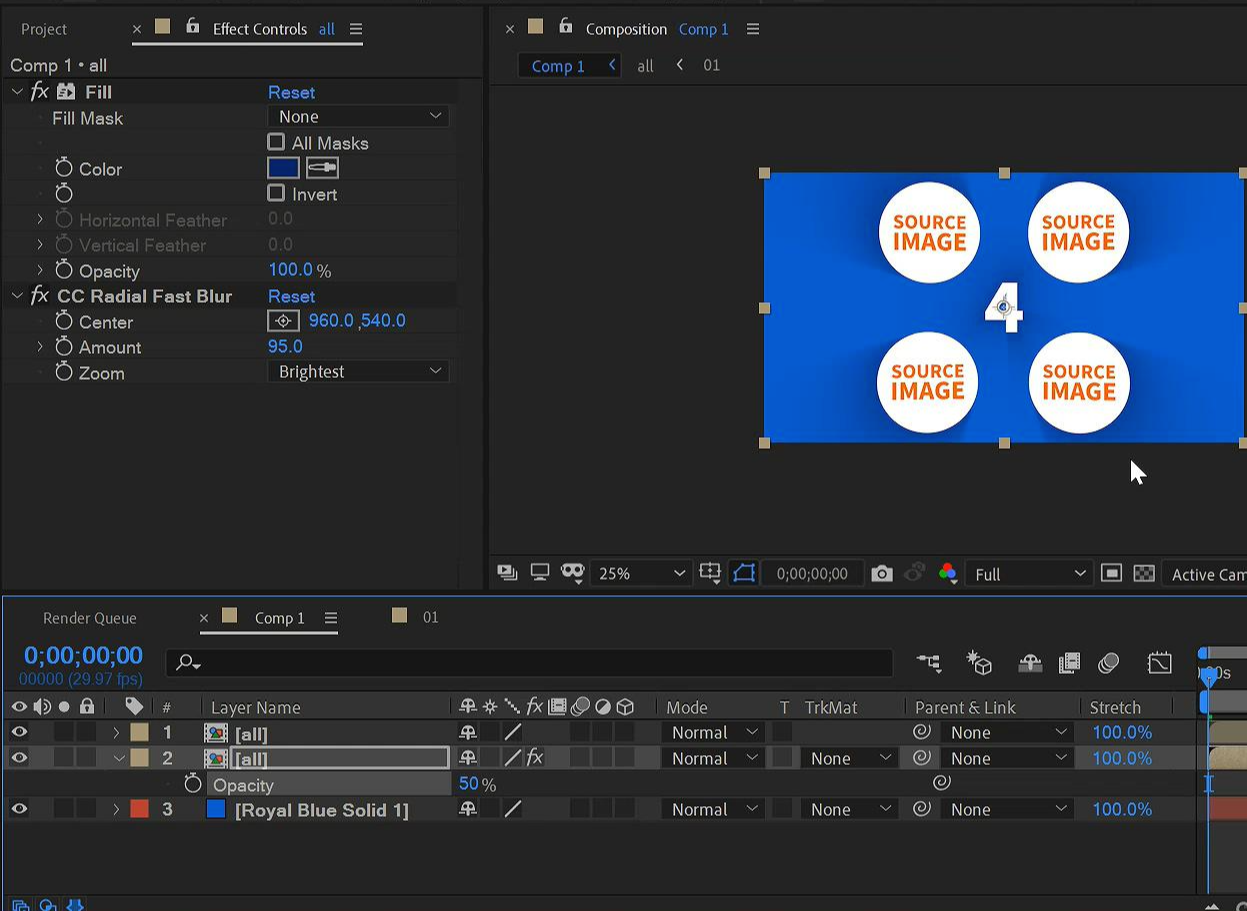
Task: Expand Royal Blue Solid 1 layer properties
Action: tap(116, 808)
